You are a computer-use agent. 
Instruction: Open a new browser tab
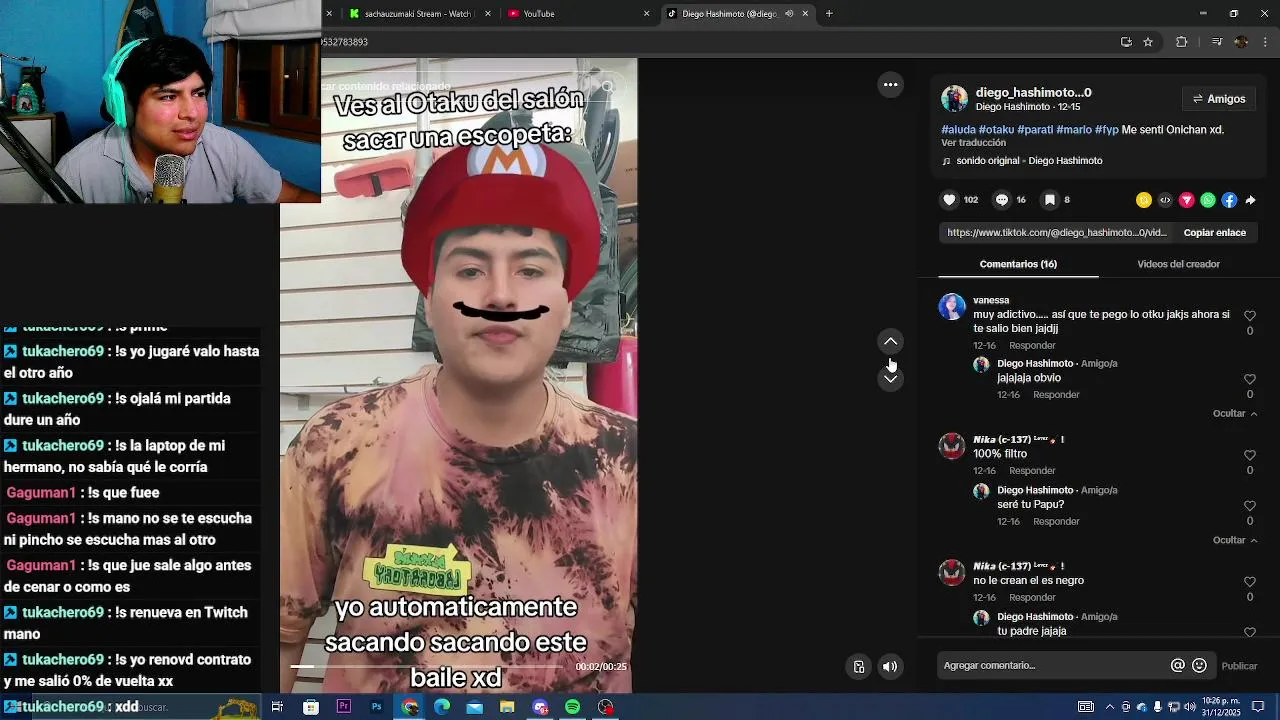point(829,14)
